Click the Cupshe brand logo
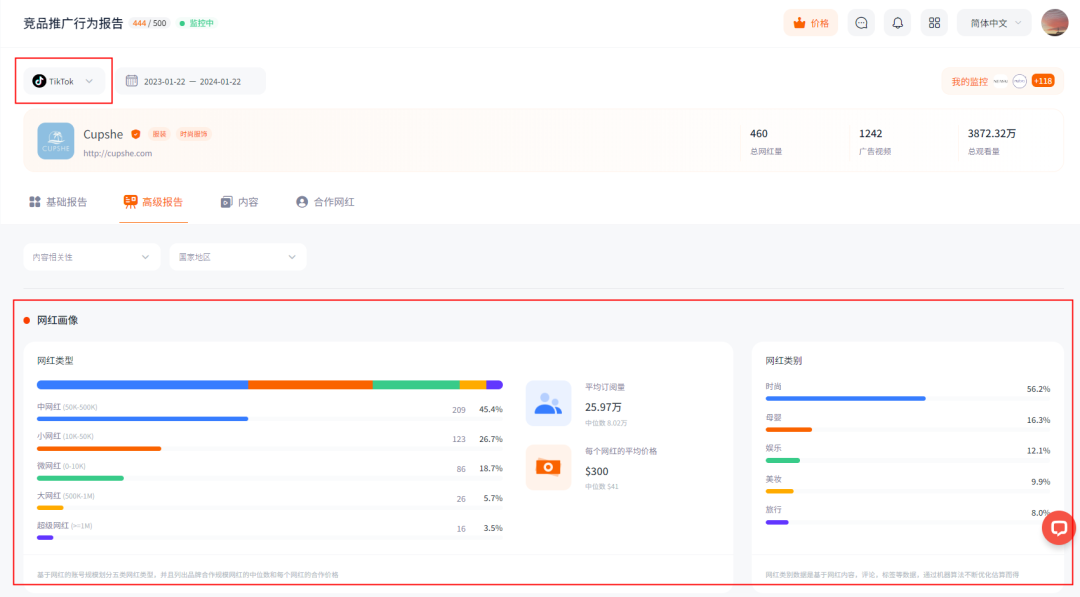 [56, 141]
